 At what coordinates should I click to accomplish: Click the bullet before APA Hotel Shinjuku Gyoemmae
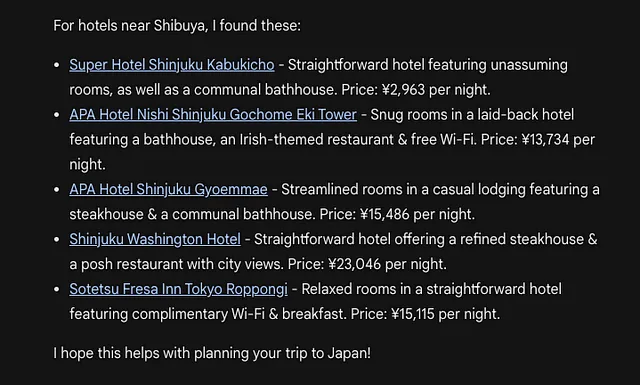(57, 189)
